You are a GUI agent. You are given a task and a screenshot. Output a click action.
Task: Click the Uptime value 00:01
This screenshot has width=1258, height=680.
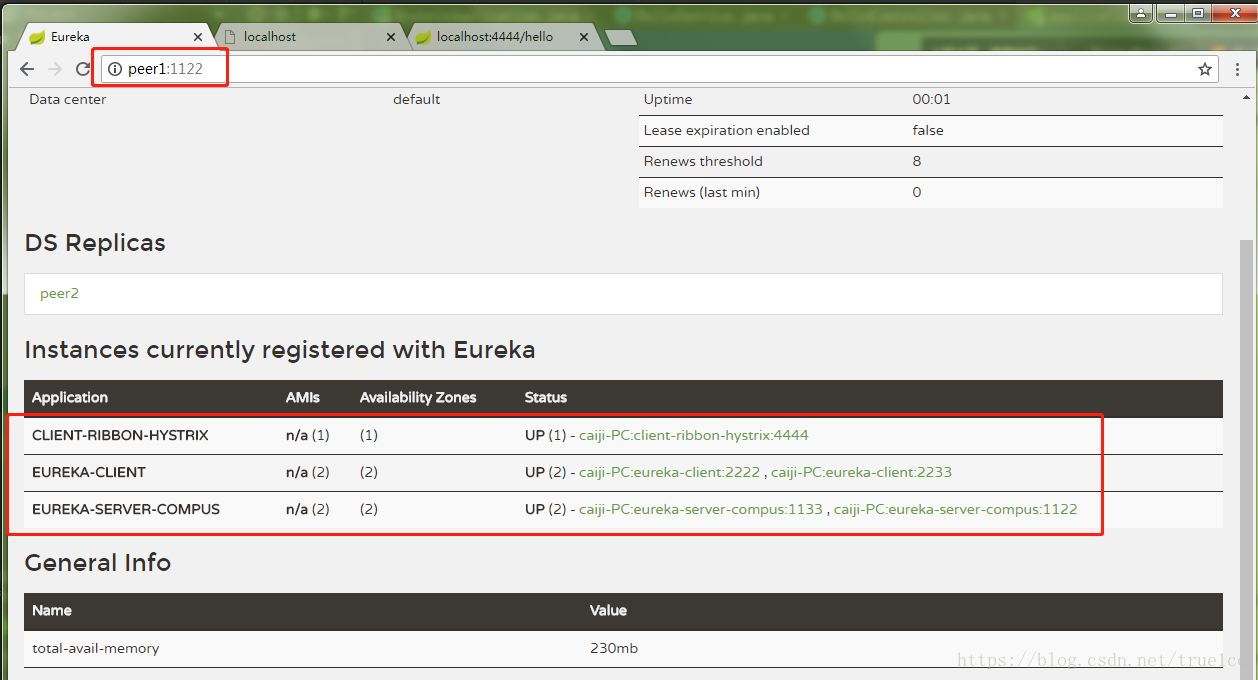coord(932,99)
